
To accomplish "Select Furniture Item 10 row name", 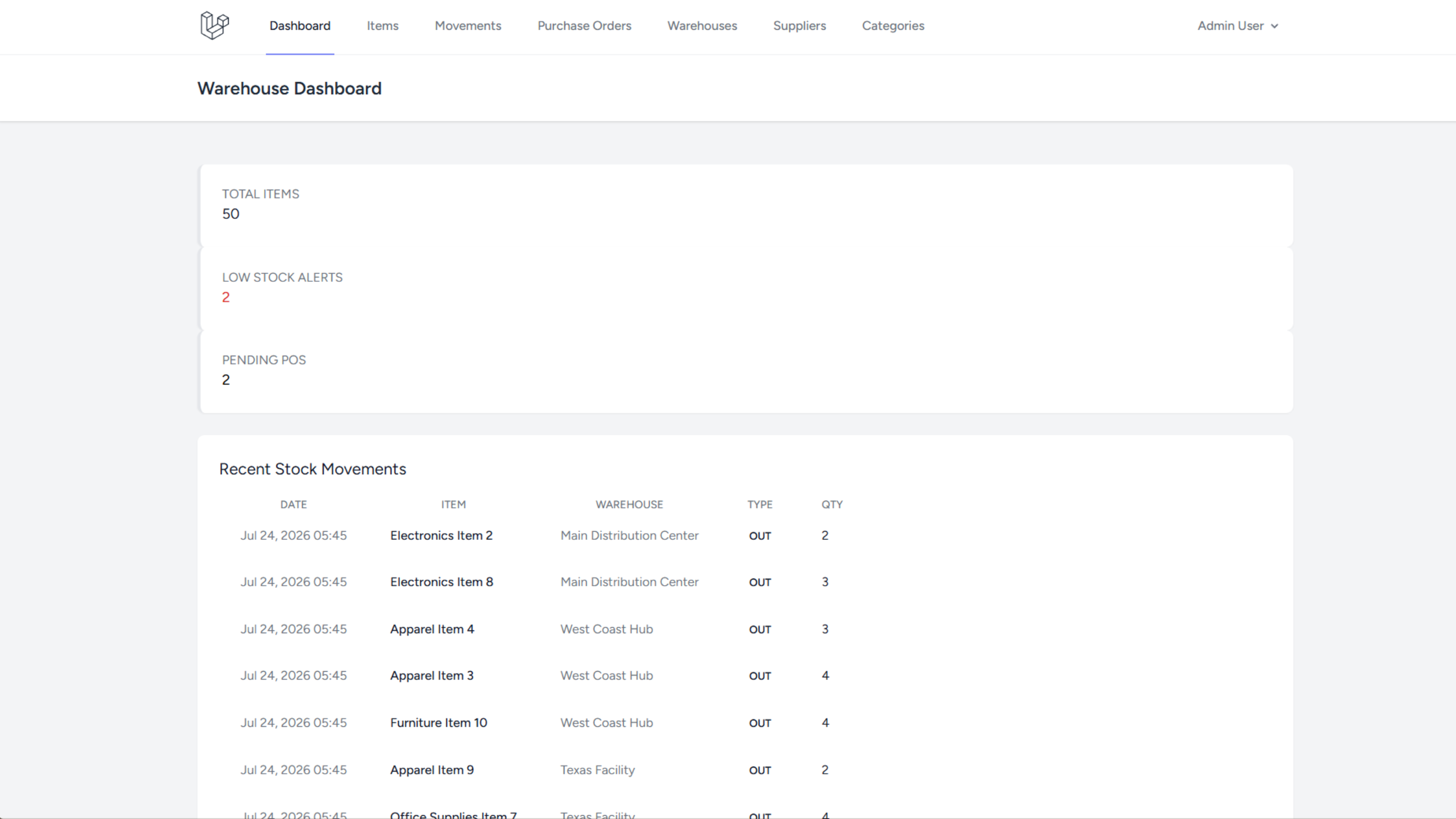I will pos(438,723).
